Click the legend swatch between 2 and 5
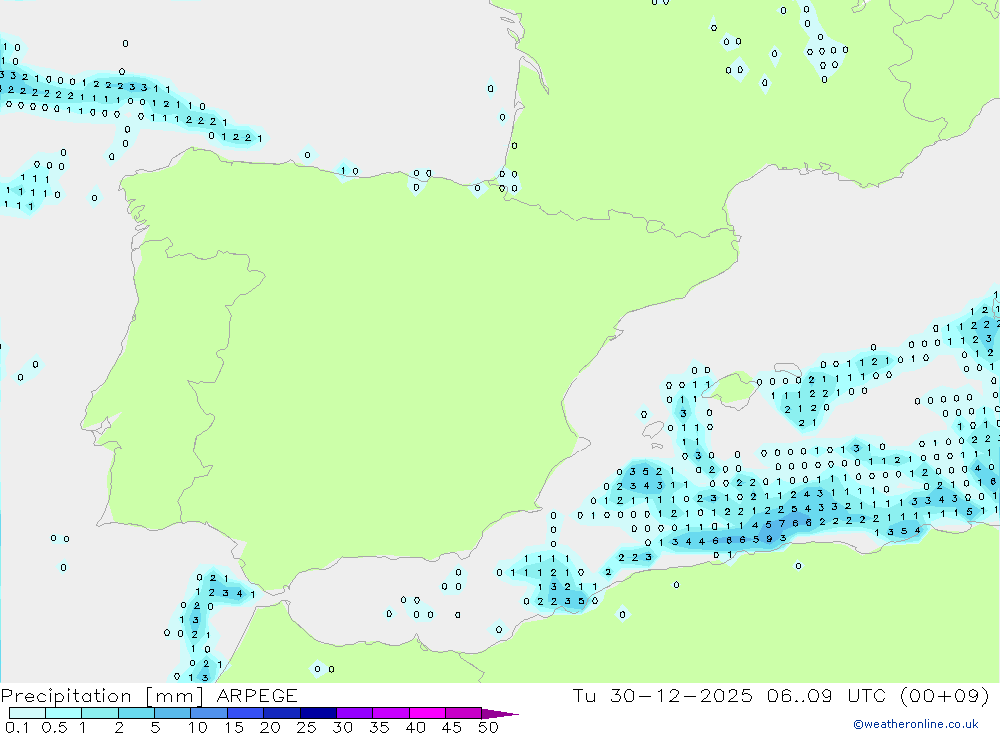 coord(136,713)
